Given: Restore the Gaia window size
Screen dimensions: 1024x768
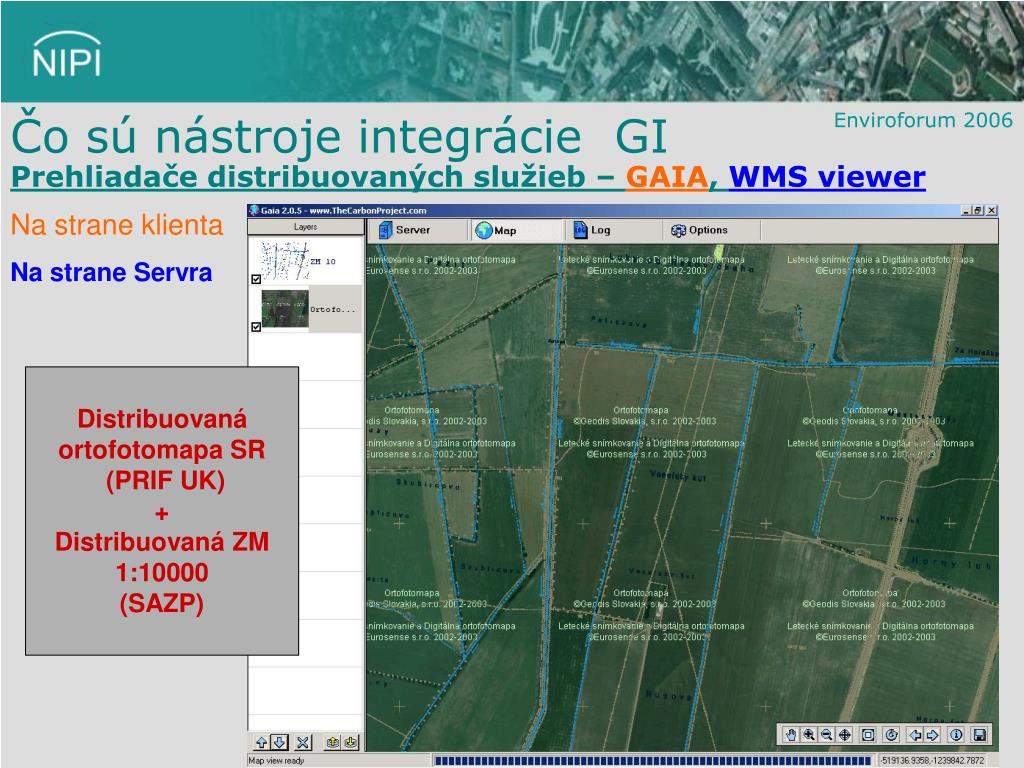Looking at the screenshot, I should 978,210.
